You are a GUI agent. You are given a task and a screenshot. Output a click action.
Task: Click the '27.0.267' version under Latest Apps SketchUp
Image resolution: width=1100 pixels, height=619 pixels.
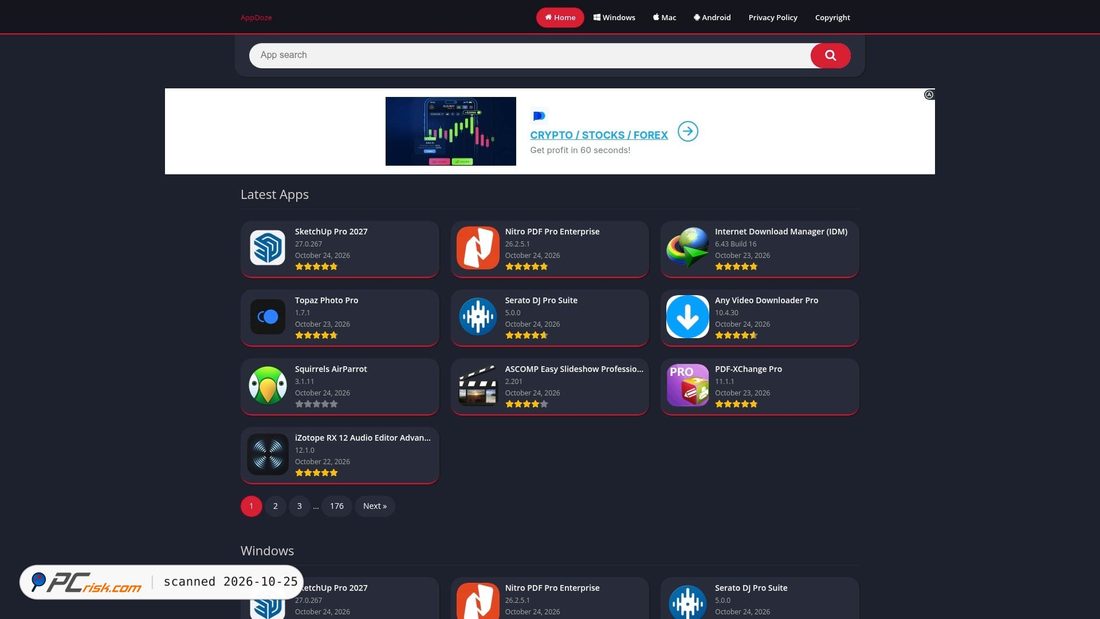[x=308, y=244]
